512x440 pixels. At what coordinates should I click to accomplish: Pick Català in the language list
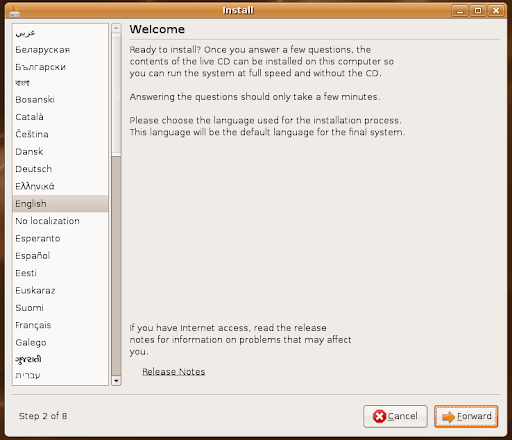tap(60, 117)
